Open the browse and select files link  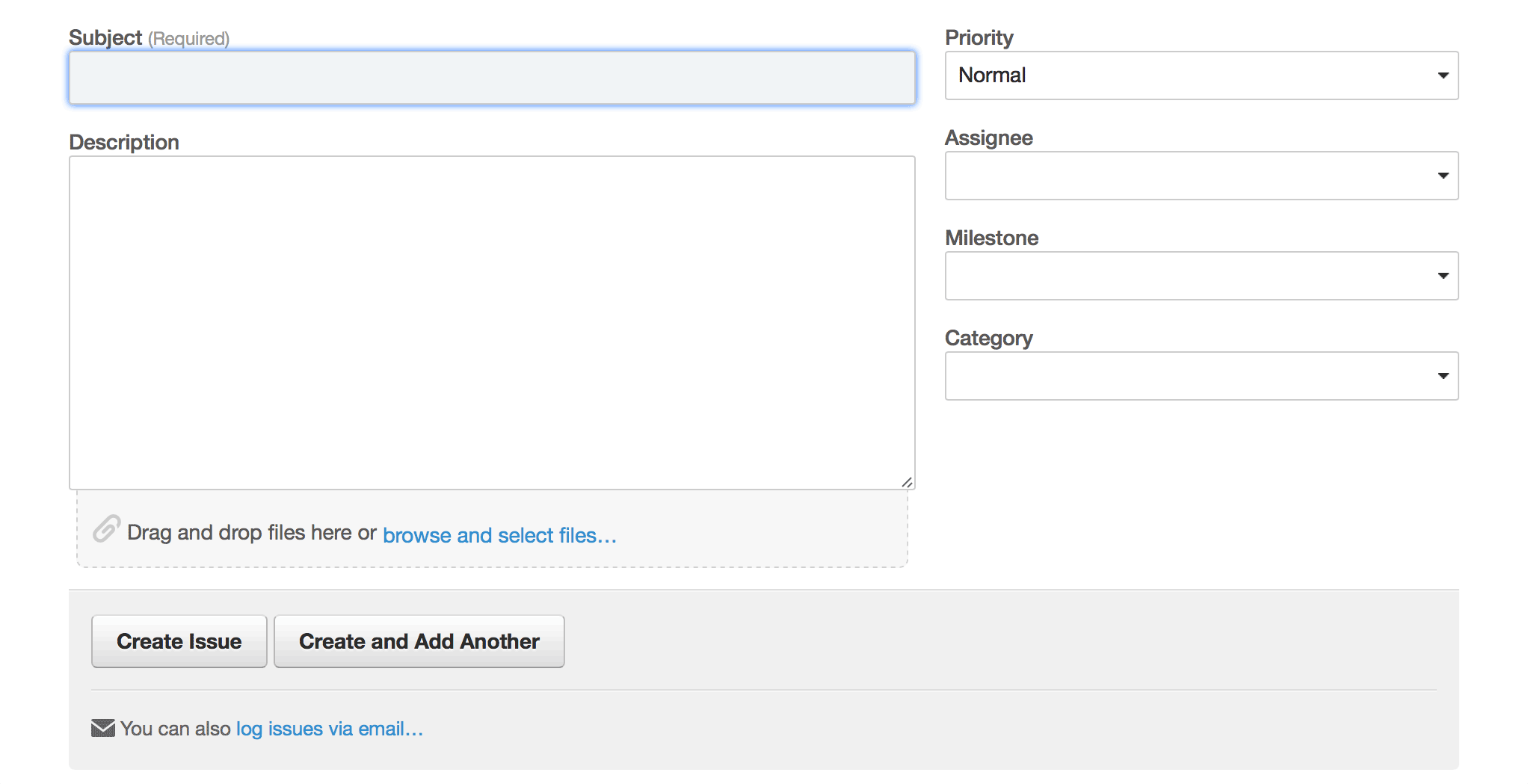point(499,535)
